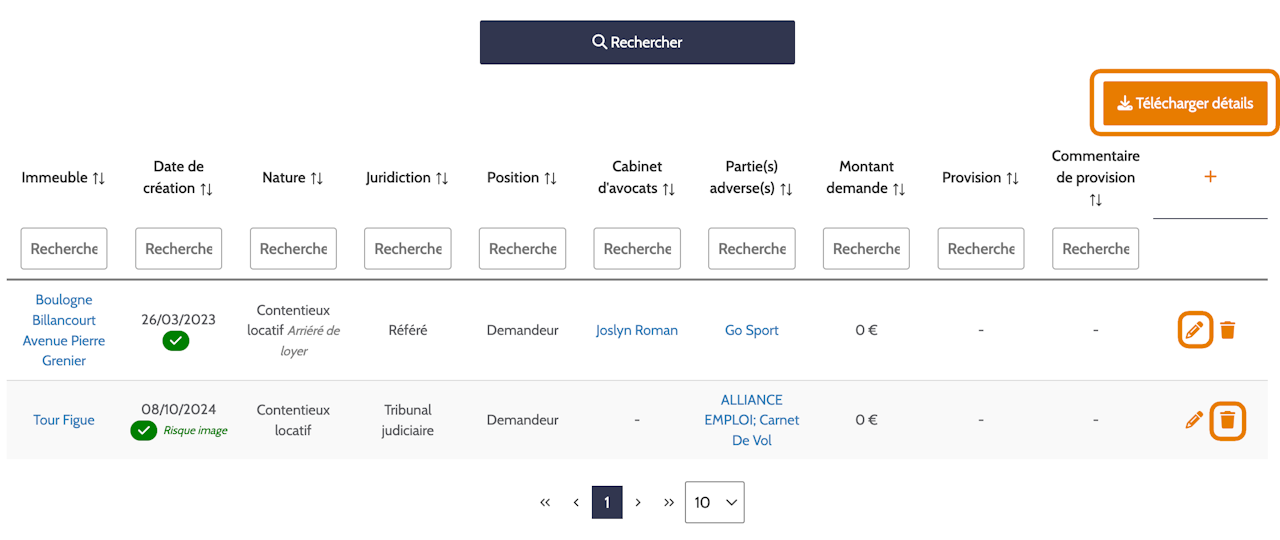1280x540 pixels.
Task: Open the rows-per-page dropdown showing 10
Action: 715,502
